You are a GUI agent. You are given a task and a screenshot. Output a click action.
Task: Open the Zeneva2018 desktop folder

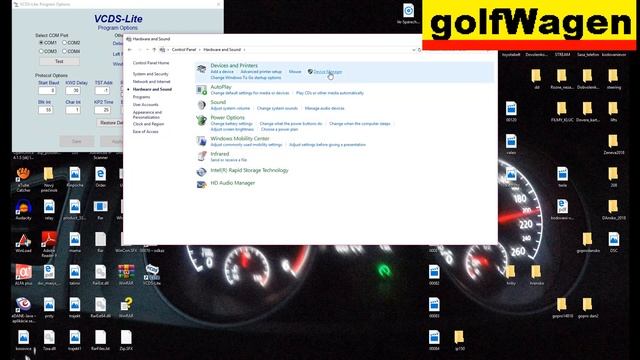613,141
